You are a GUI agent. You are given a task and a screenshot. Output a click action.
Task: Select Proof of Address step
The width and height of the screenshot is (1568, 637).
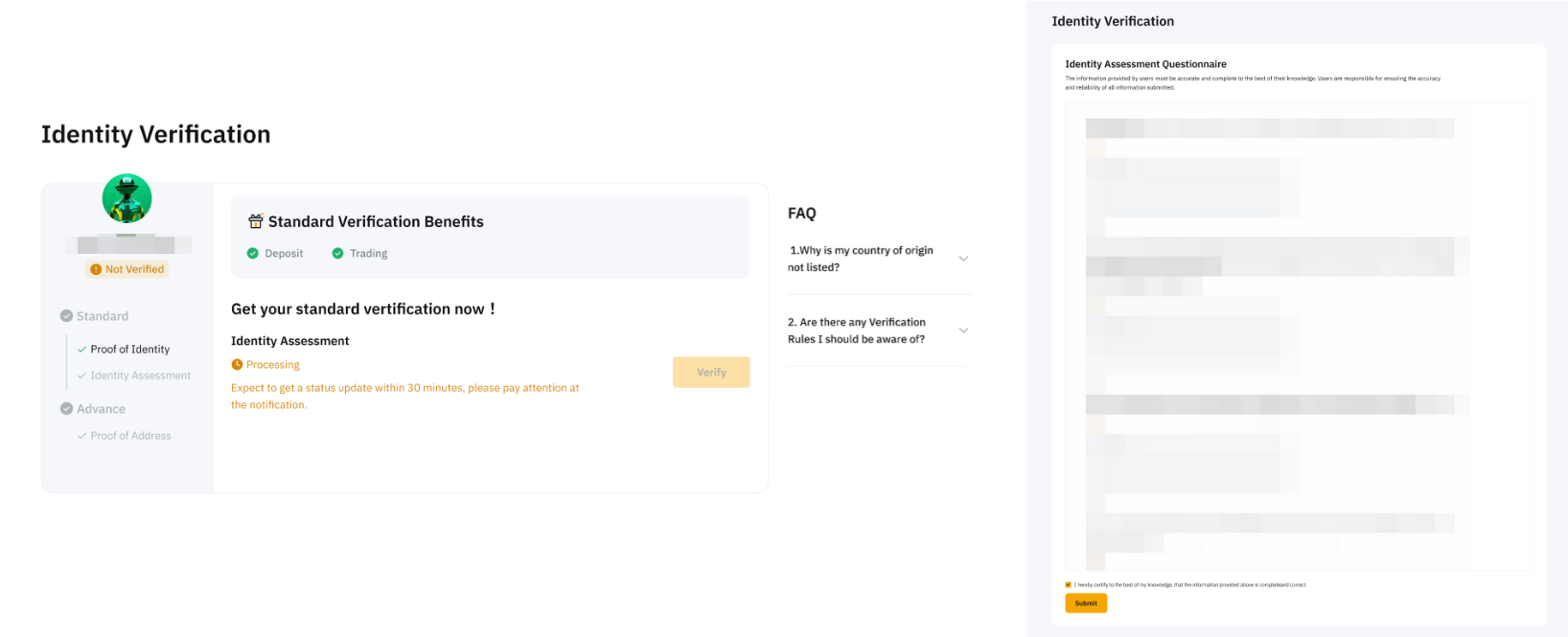[130, 436]
